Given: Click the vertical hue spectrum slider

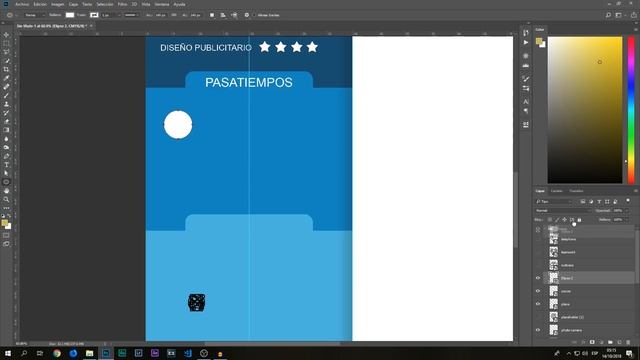Looking at the screenshot, I should 631,110.
